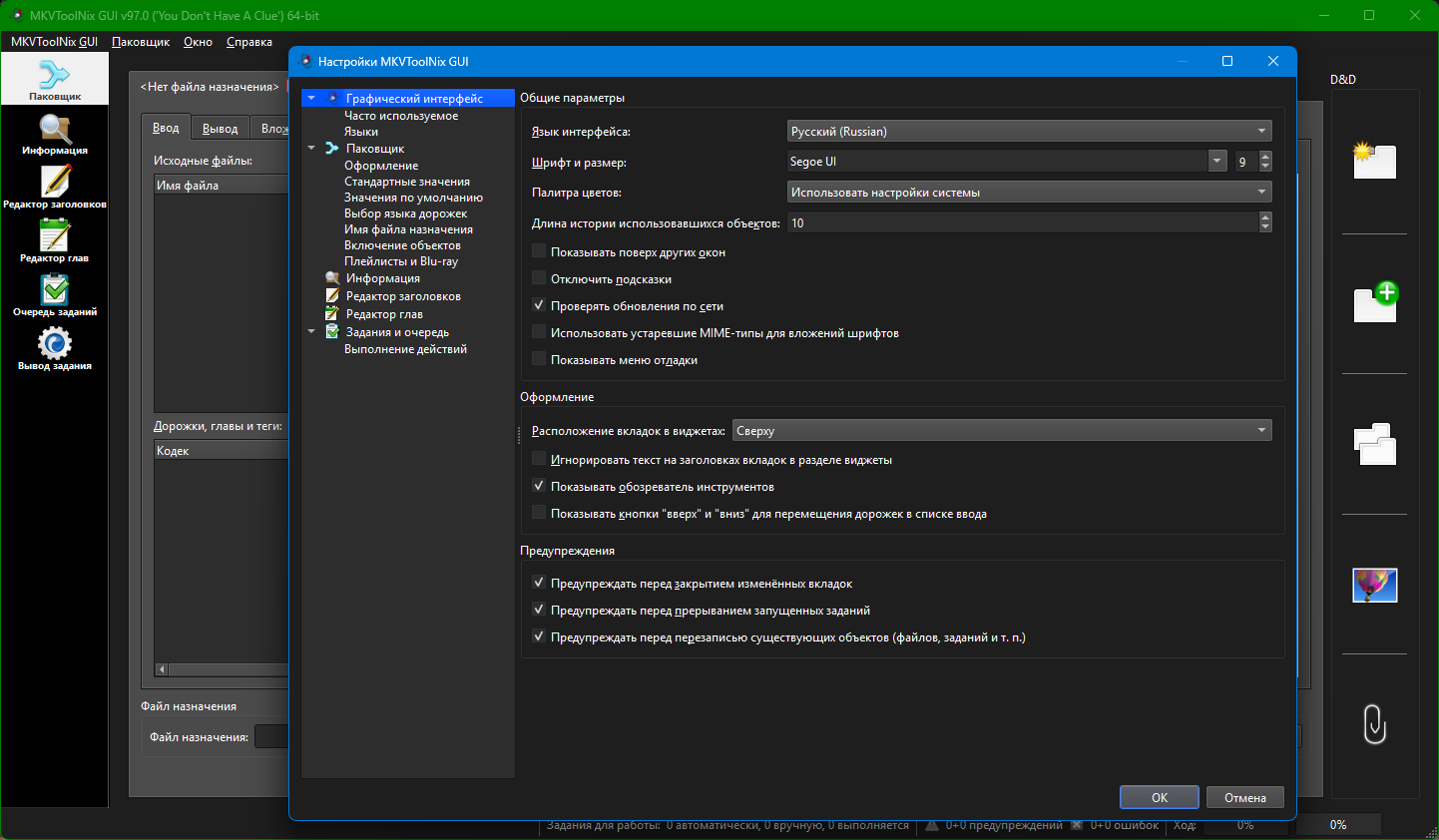Click the paperclip attachment icon
The height and width of the screenshot is (840, 1439).
pyautogui.click(x=1374, y=724)
